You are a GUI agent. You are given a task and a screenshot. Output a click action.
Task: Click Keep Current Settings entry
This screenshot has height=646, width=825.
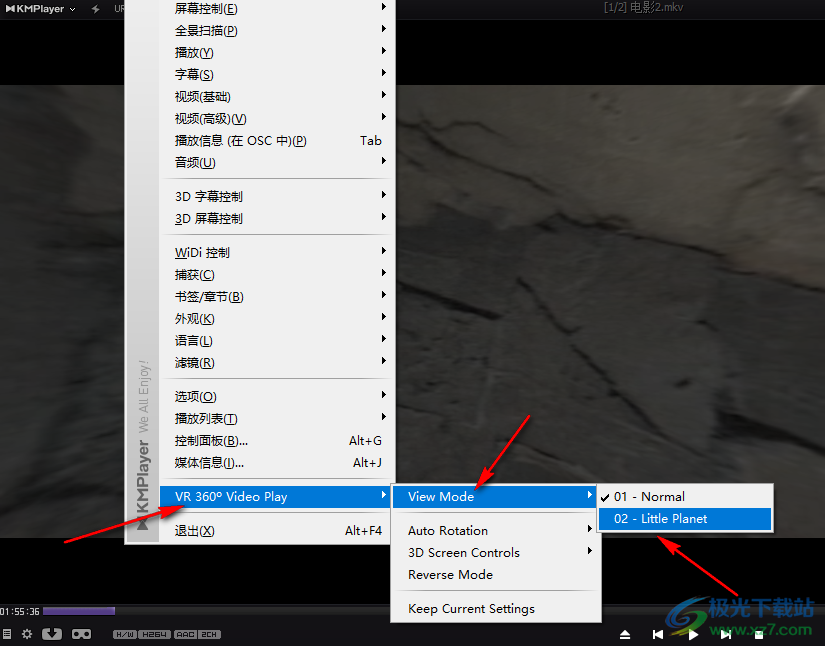[x=496, y=609]
